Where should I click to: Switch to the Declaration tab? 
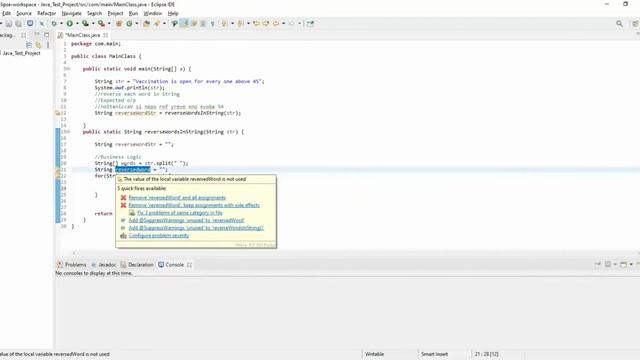pyautogui.click(x=137, y=265)
